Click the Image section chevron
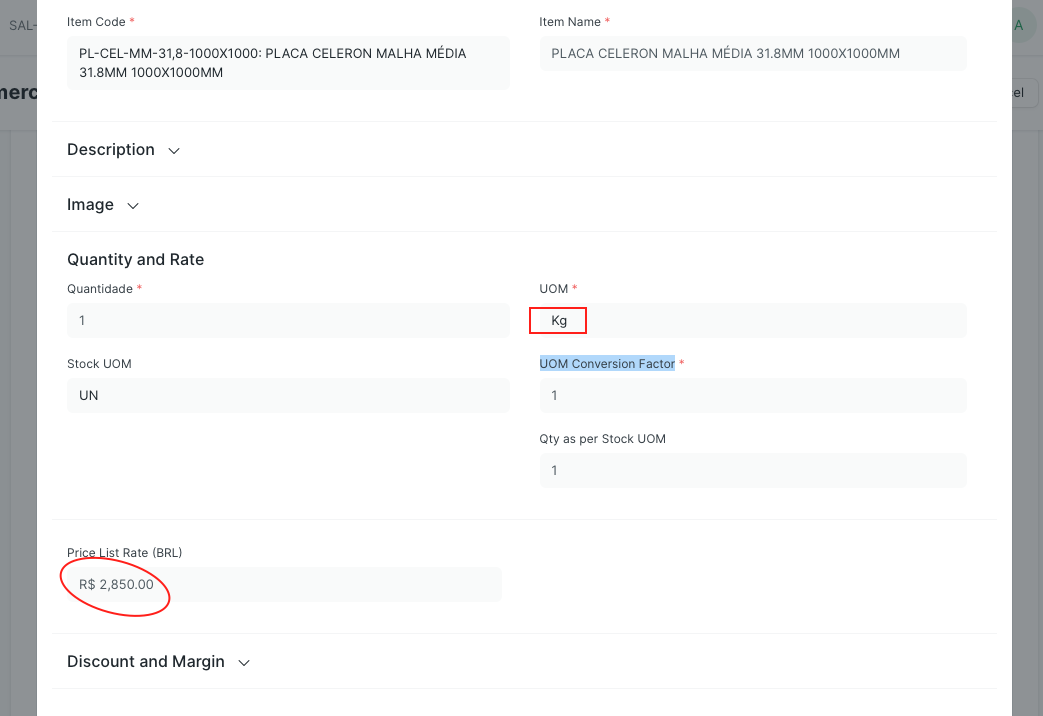Screen dimensions: 1043x716 [132, 205]
